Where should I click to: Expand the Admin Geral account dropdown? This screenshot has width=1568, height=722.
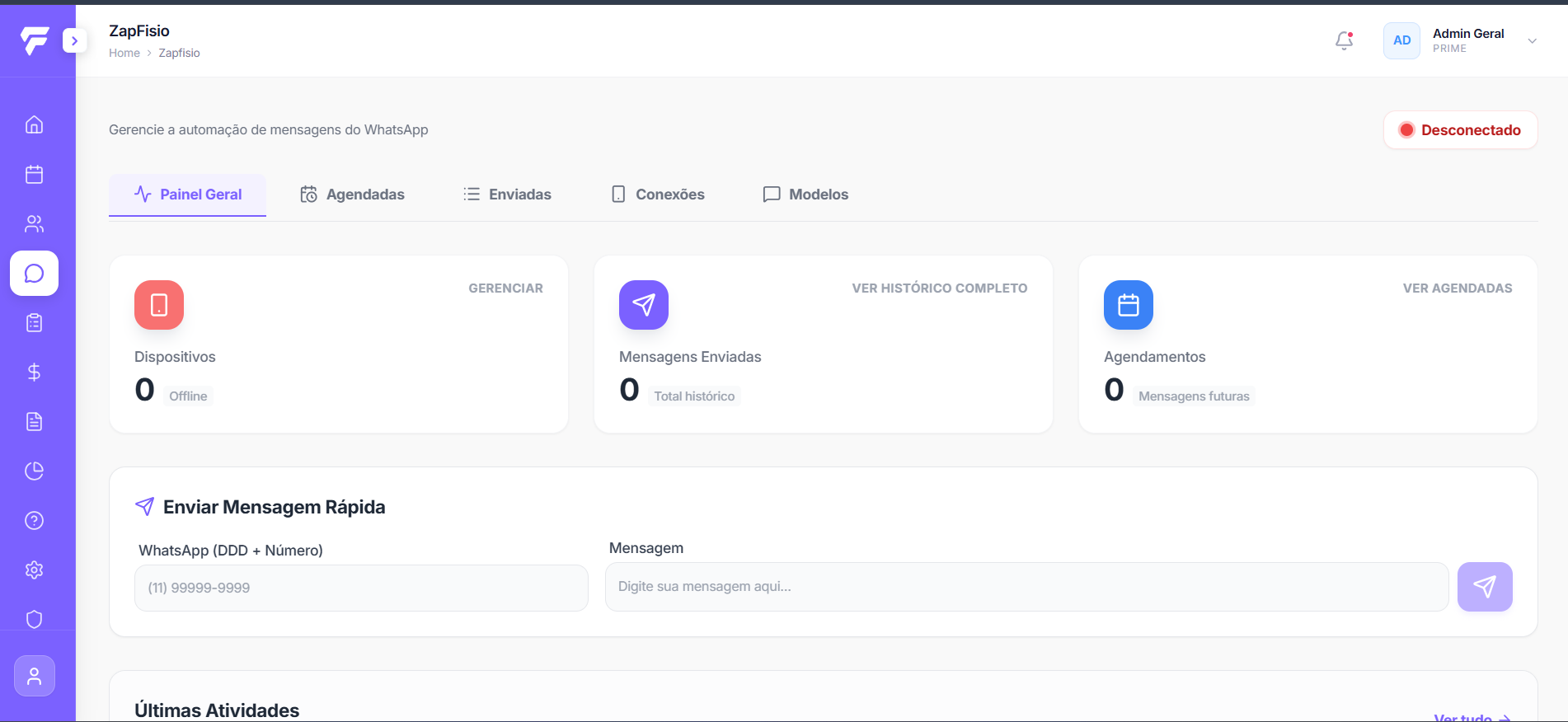(1532, 40)
